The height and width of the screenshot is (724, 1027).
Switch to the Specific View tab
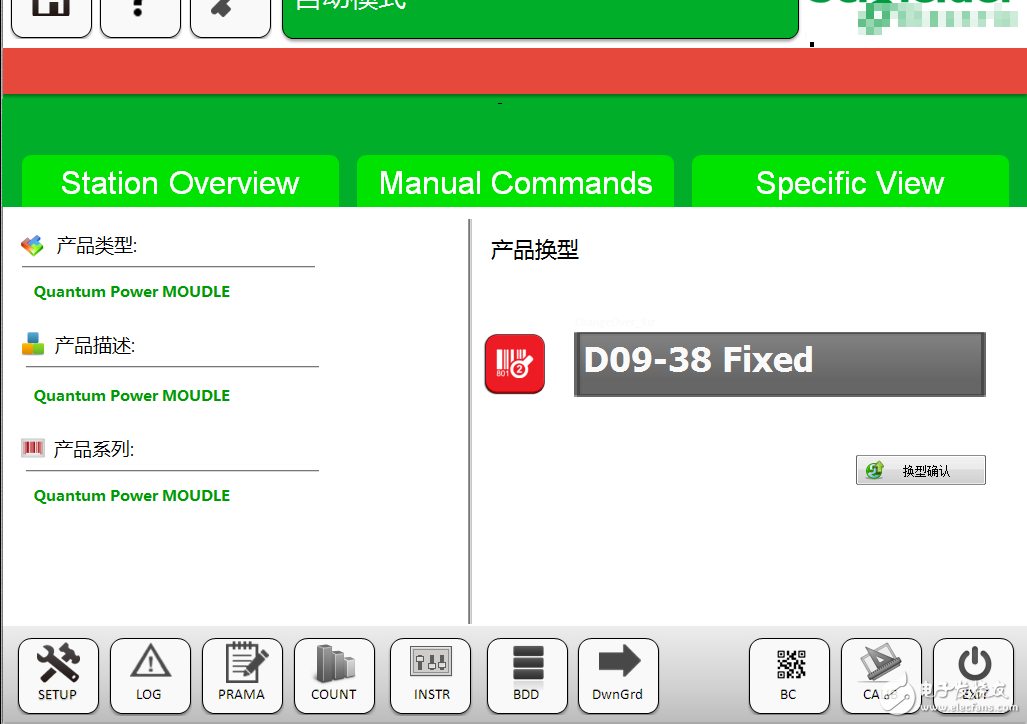pos(850,182)
